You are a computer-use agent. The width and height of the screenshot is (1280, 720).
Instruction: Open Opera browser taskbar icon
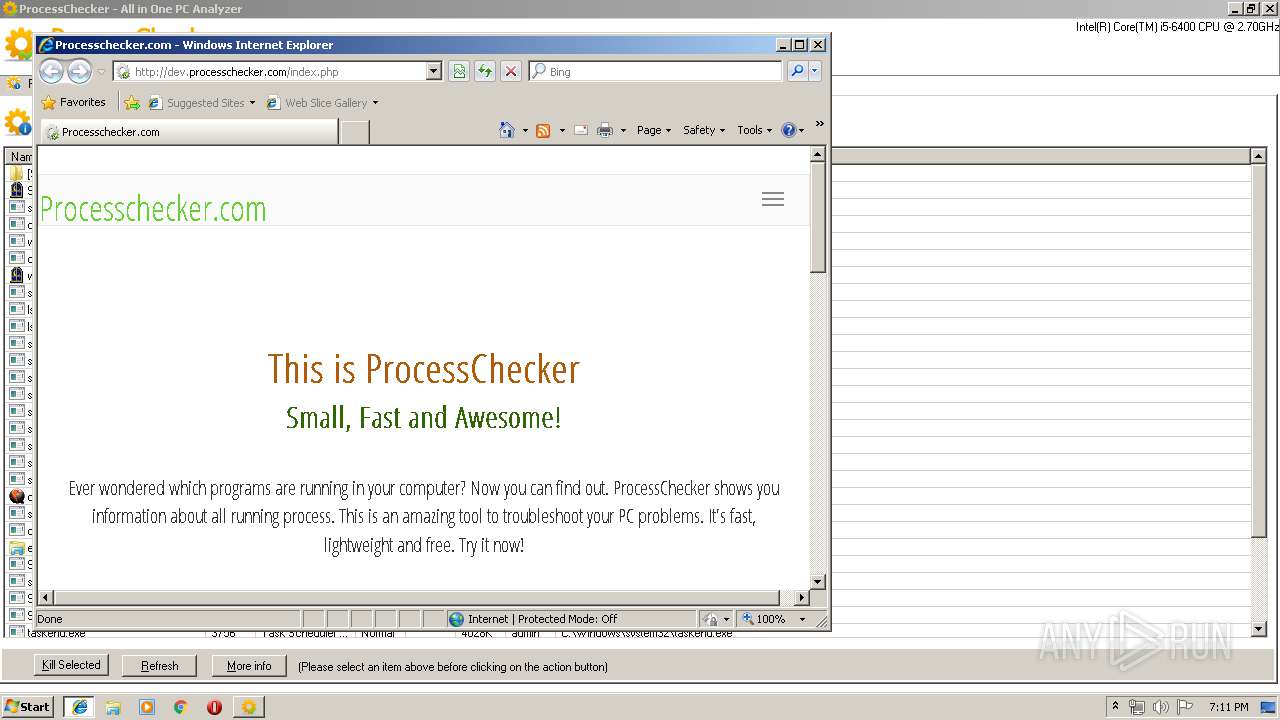pos(214,707)
